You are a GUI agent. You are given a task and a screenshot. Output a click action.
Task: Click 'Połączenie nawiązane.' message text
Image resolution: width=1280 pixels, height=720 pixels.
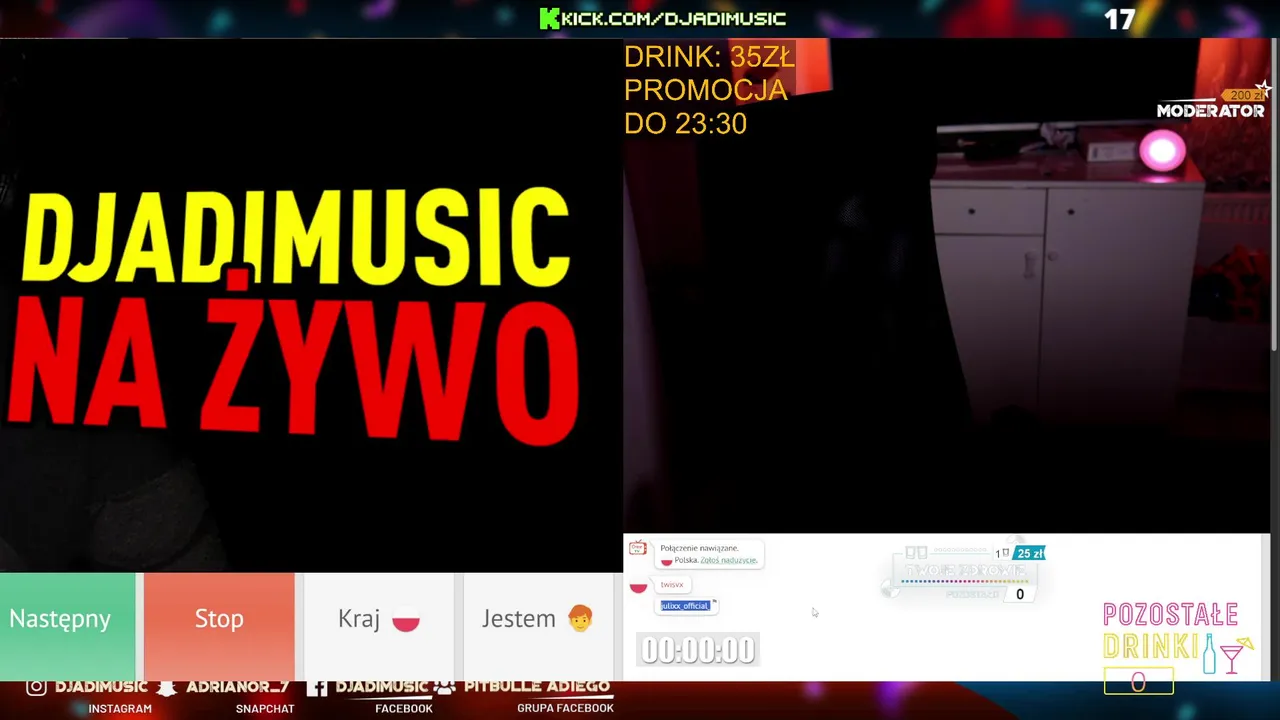[699, 548]
